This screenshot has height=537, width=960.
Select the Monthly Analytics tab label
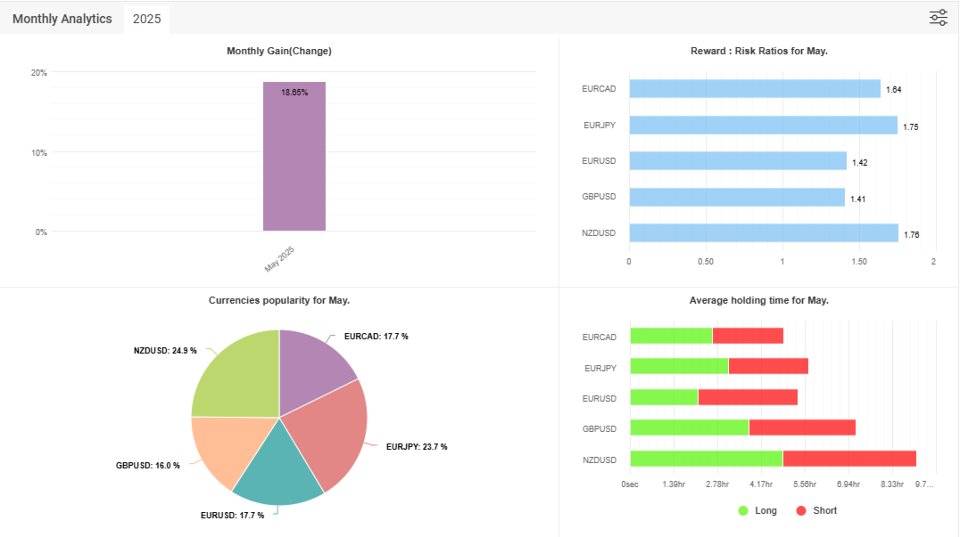click(x=62, y=19)
